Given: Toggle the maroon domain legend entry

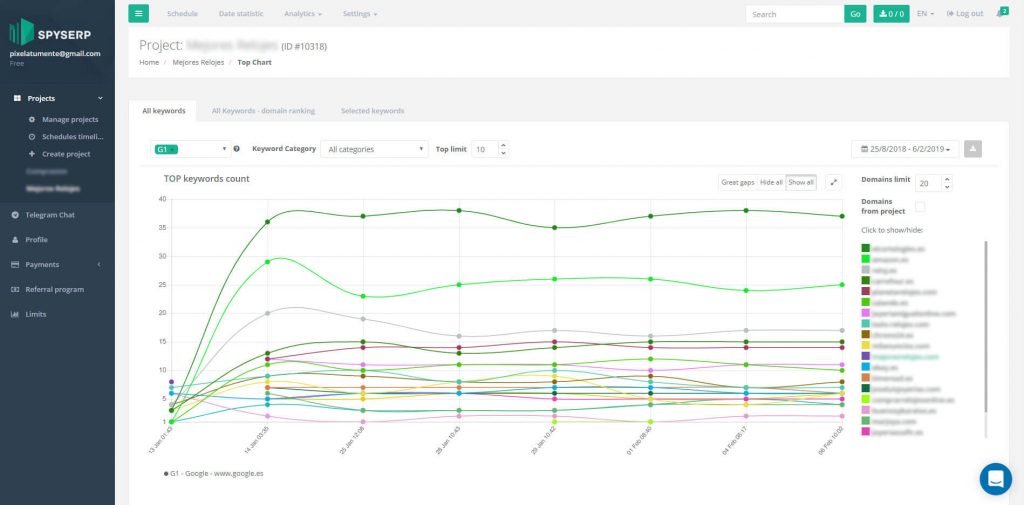Looking at the screenshot, I should 899,291.
